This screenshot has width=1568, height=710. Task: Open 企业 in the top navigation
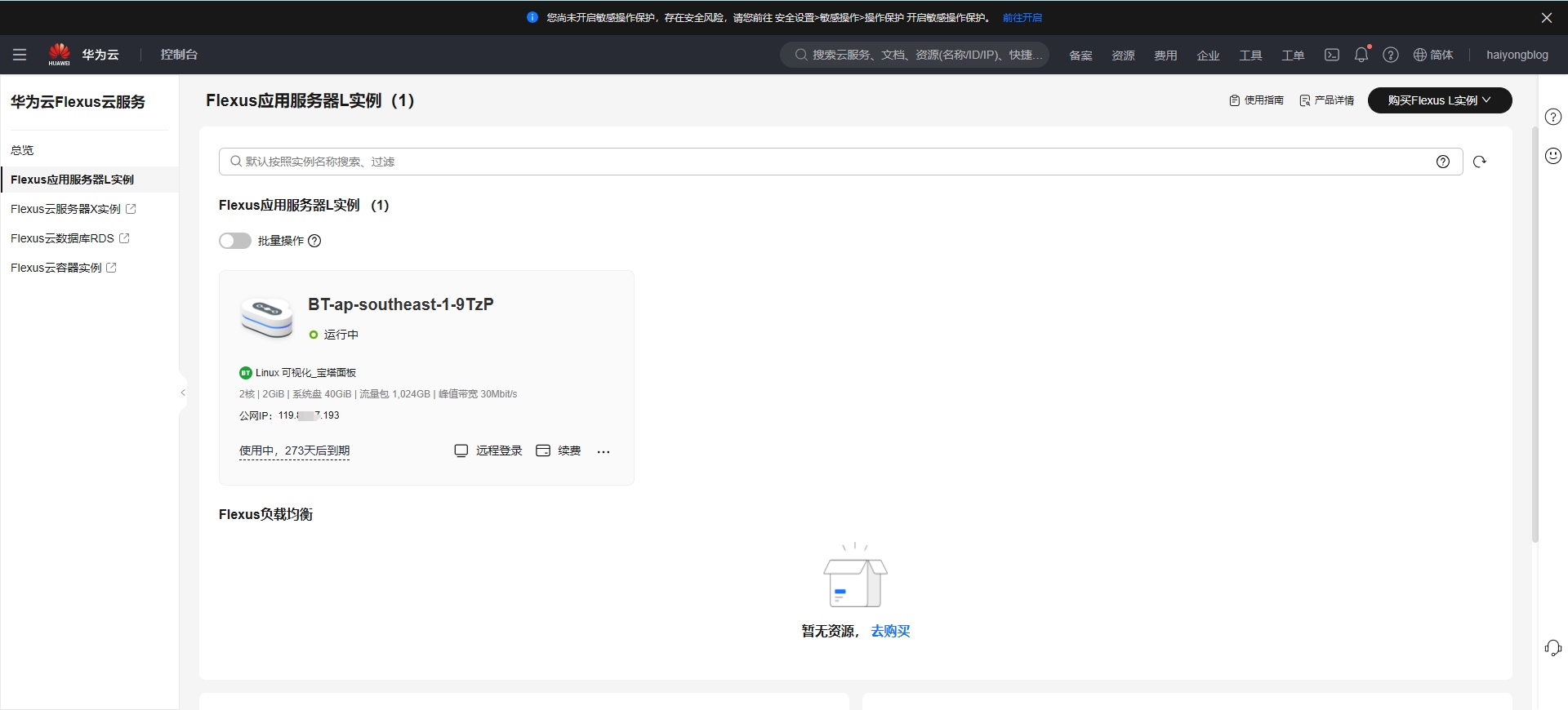[1208, 55]
